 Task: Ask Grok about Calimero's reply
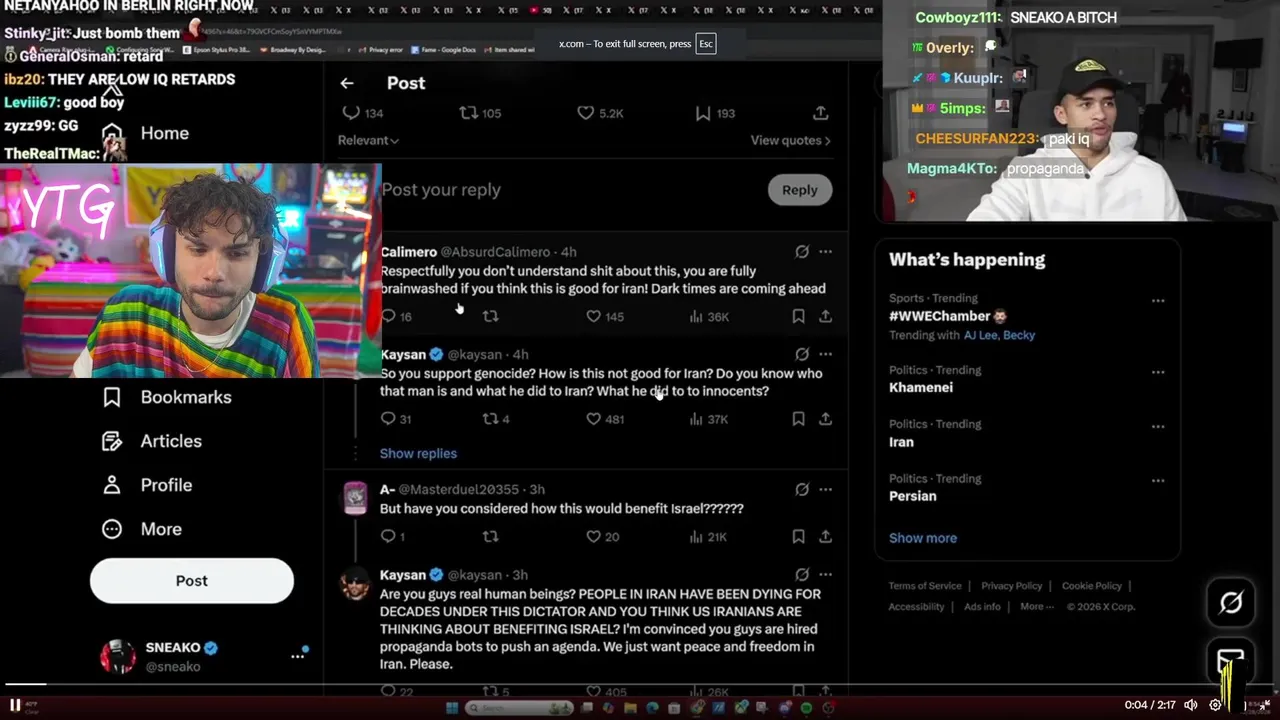(802, 252)
